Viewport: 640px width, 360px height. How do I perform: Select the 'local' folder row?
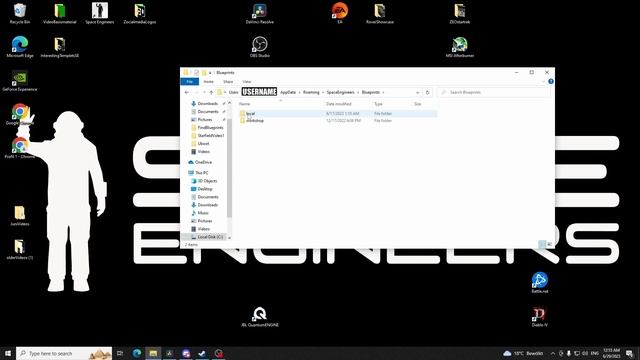[x=337, y=113]
